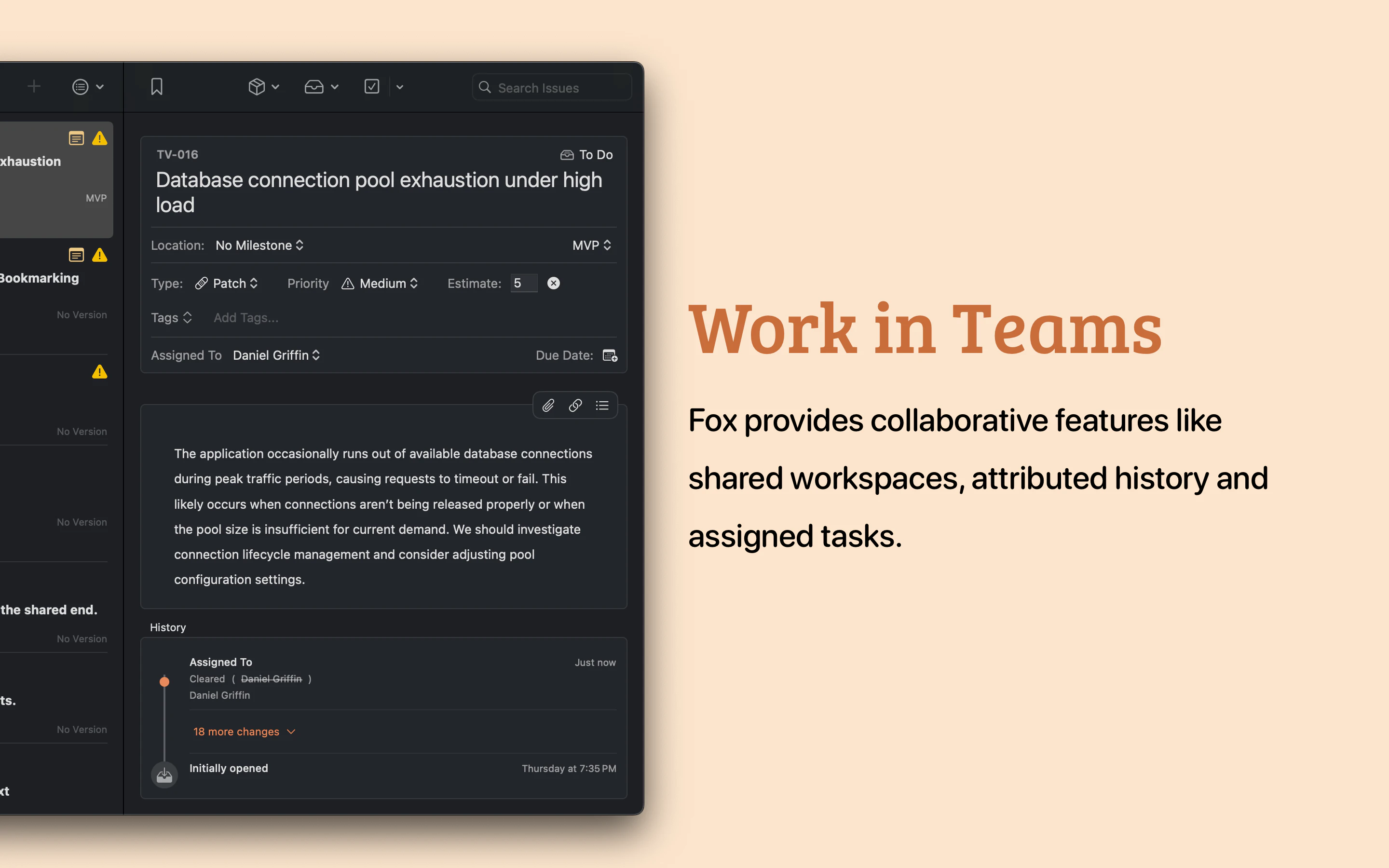The image size is (1389, 868).
Task: Click the Initially opened tray icon
Action: 164,775
